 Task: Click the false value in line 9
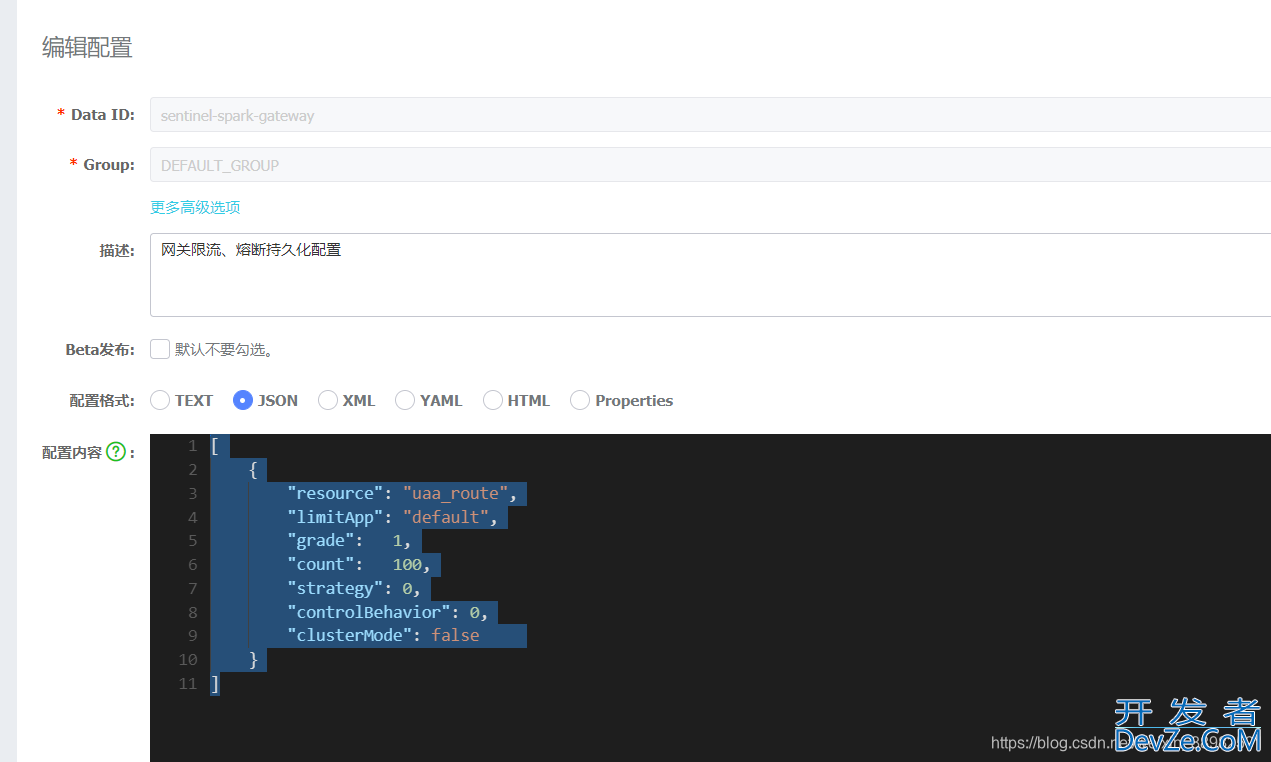click(x=456, y=635)
